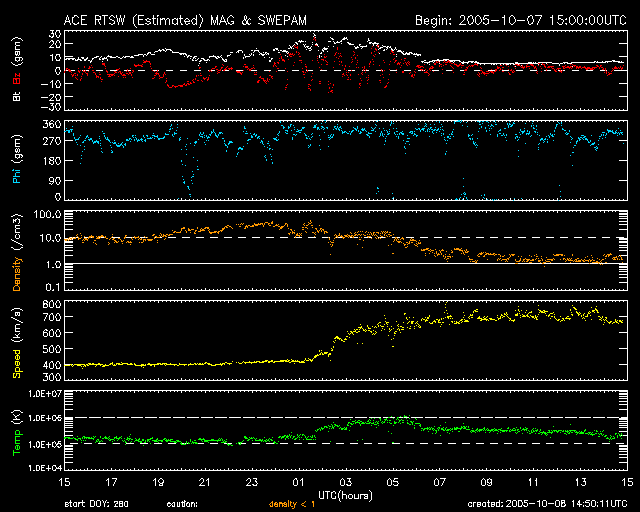Select the '19' hour label on the time axis
The width and height of the screenshot is (640, 512).
coord(158,483)
